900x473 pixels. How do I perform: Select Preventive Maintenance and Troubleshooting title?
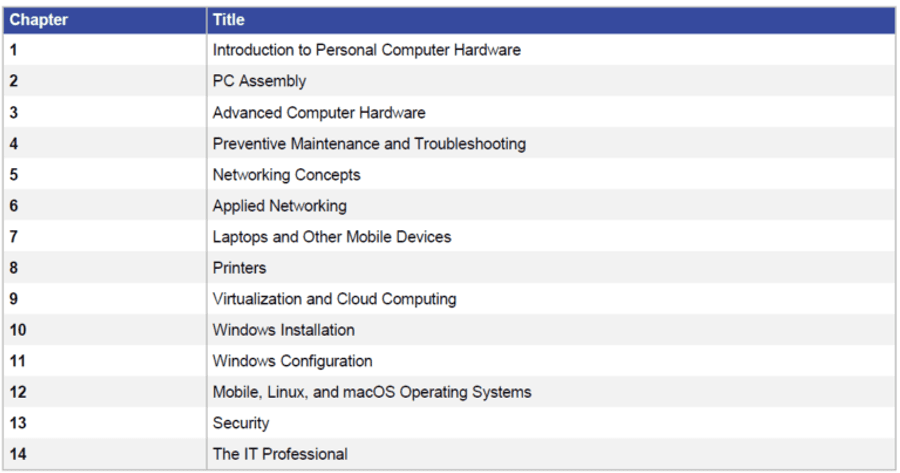click(x=369, y=144)
